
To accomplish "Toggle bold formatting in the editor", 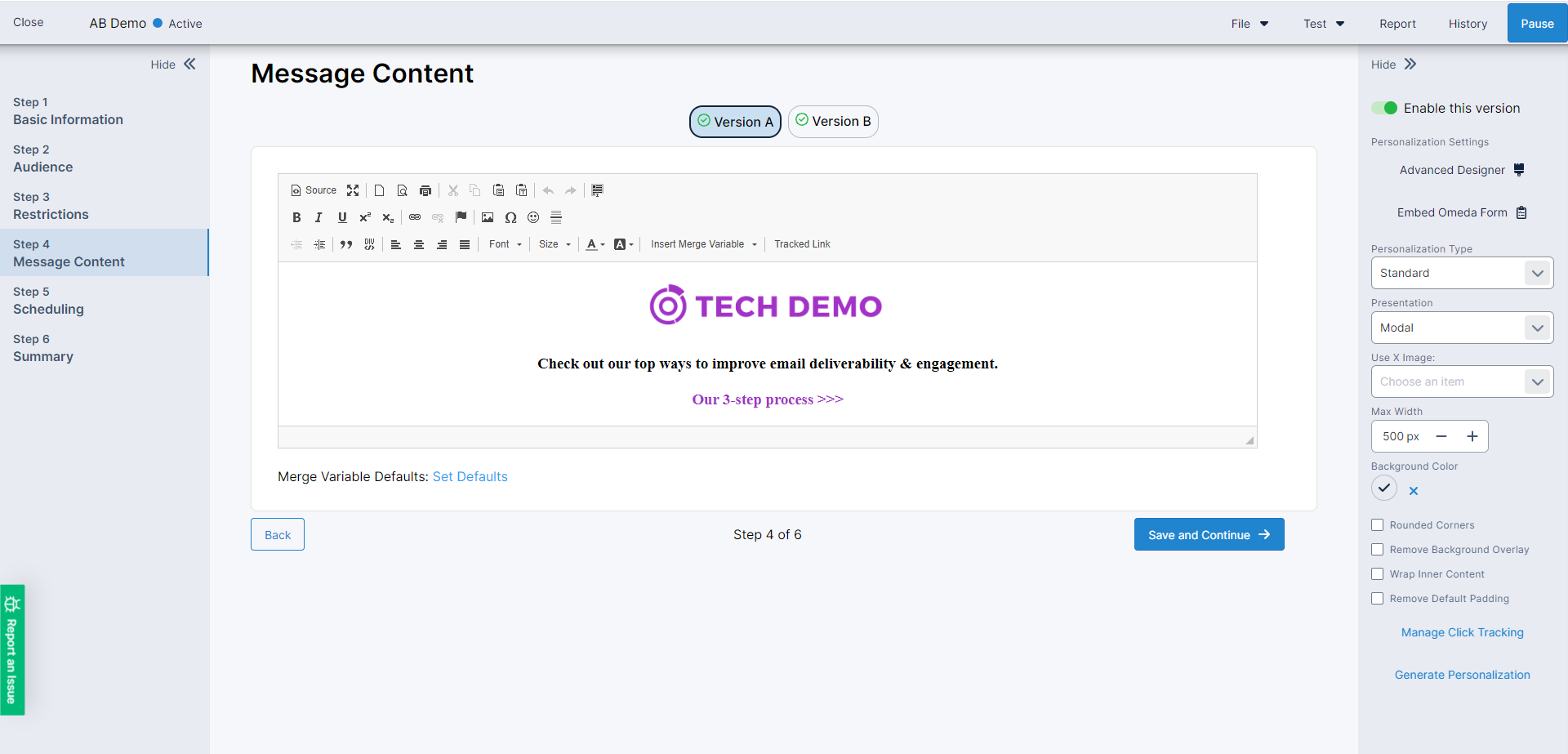I will pyautogui.click(x=296, y=217).
